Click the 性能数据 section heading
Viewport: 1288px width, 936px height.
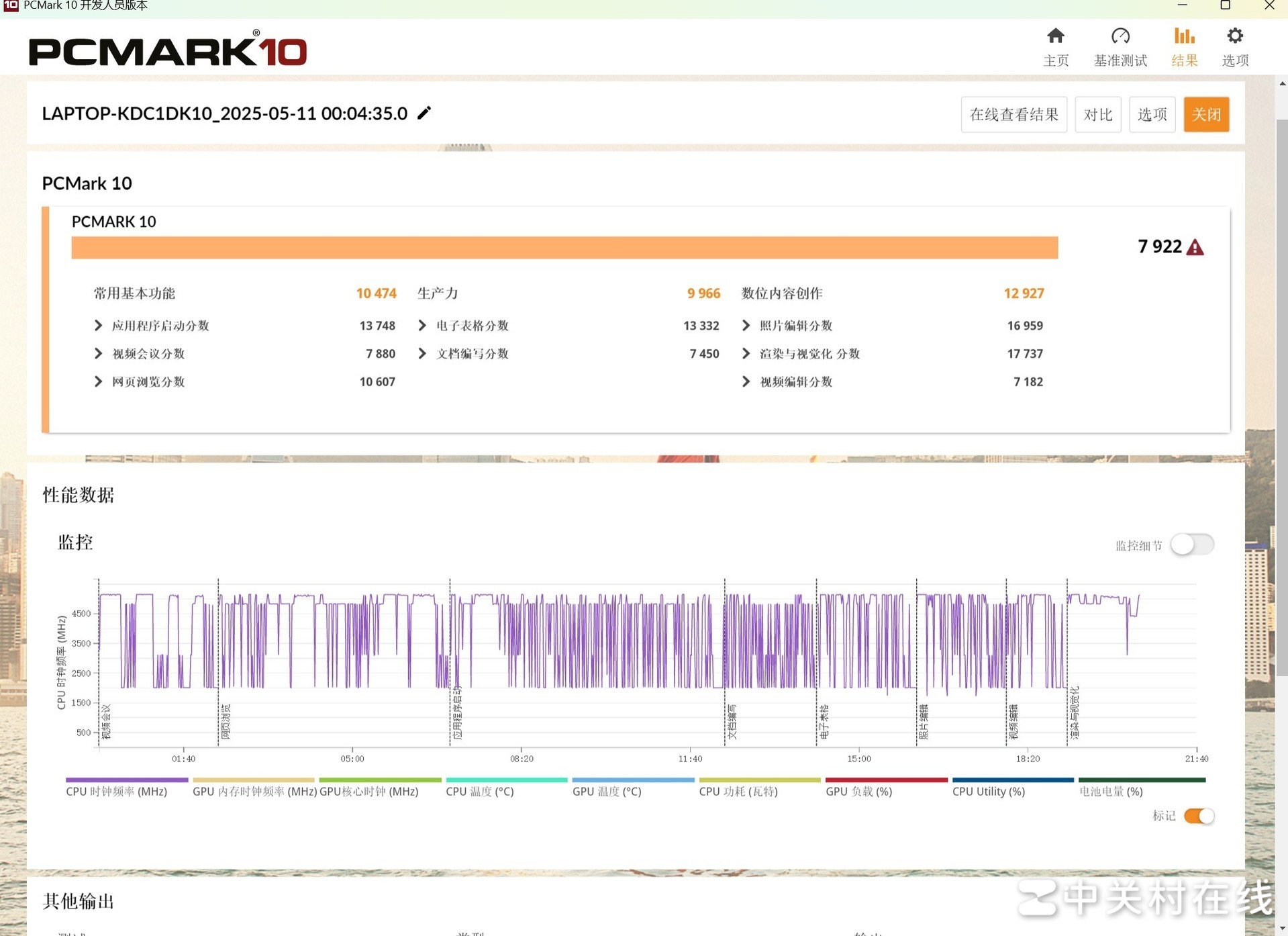tap(79, 495)
